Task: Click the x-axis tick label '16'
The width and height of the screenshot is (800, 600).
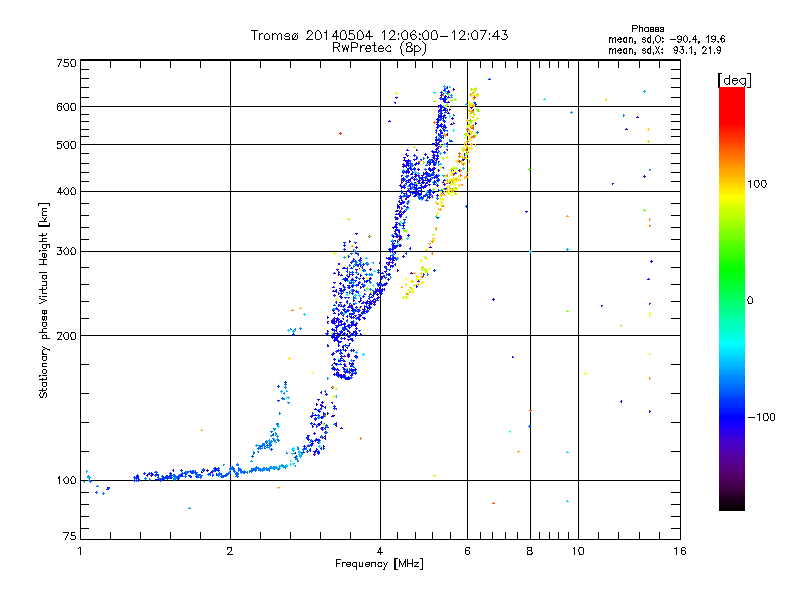Action: point(680,551)
